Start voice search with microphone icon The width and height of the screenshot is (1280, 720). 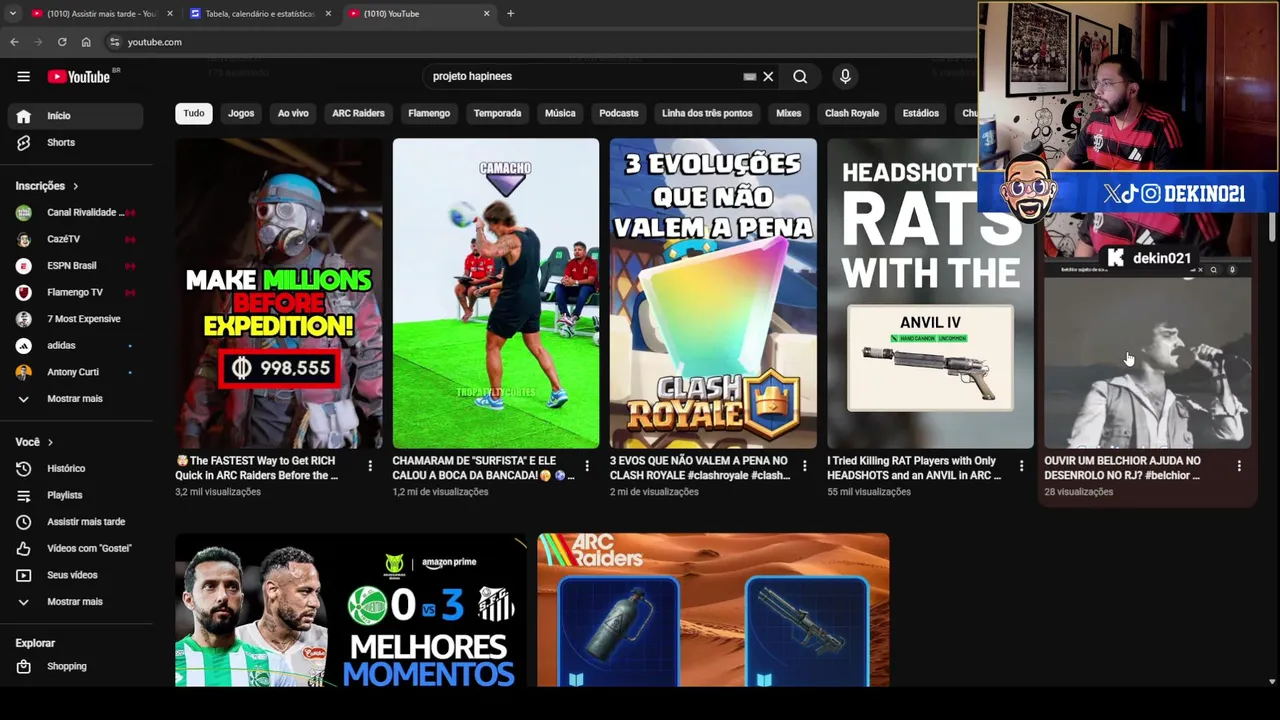(845, 76)
